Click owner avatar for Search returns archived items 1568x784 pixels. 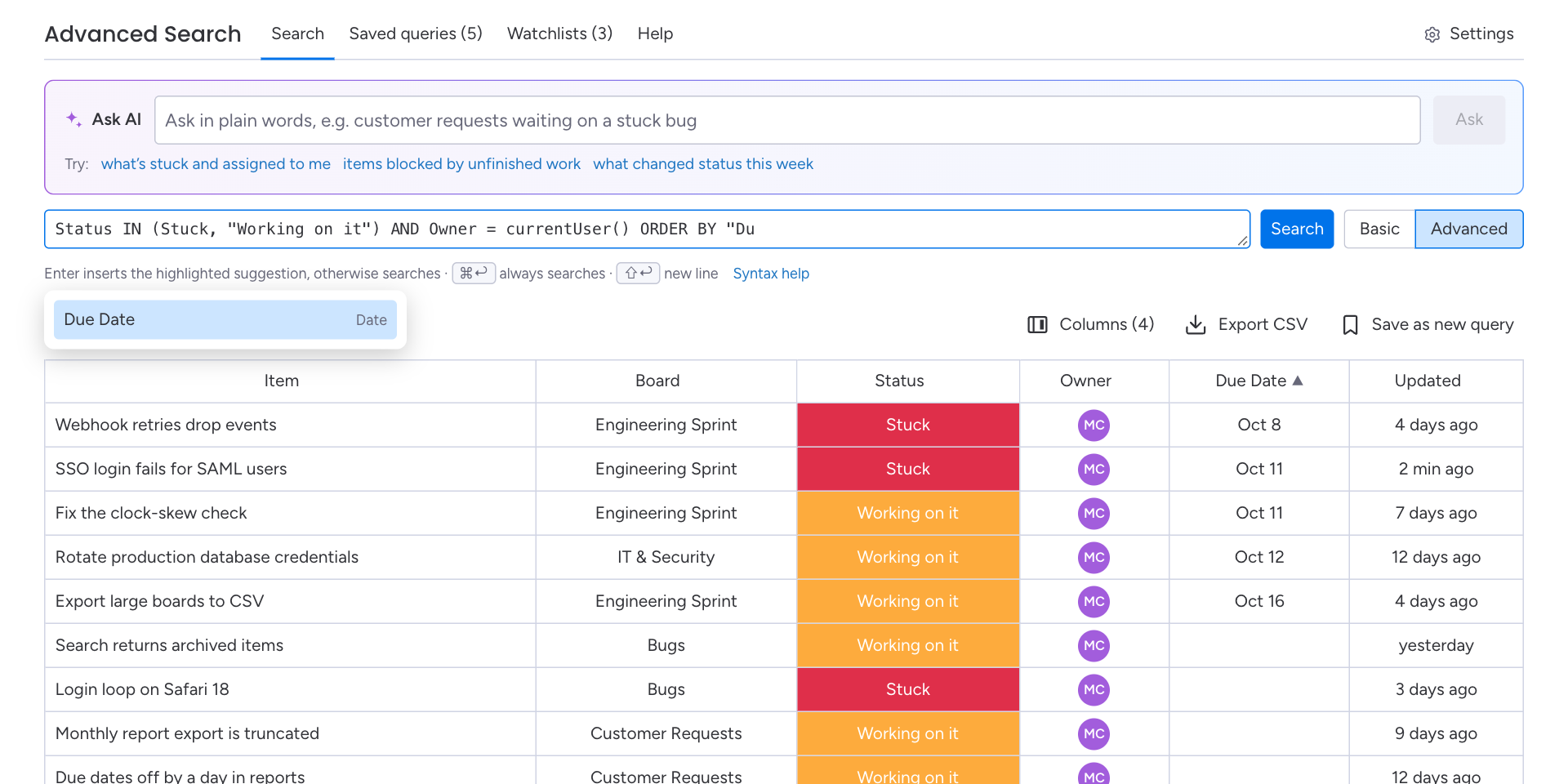click(x=1094, y=646)
